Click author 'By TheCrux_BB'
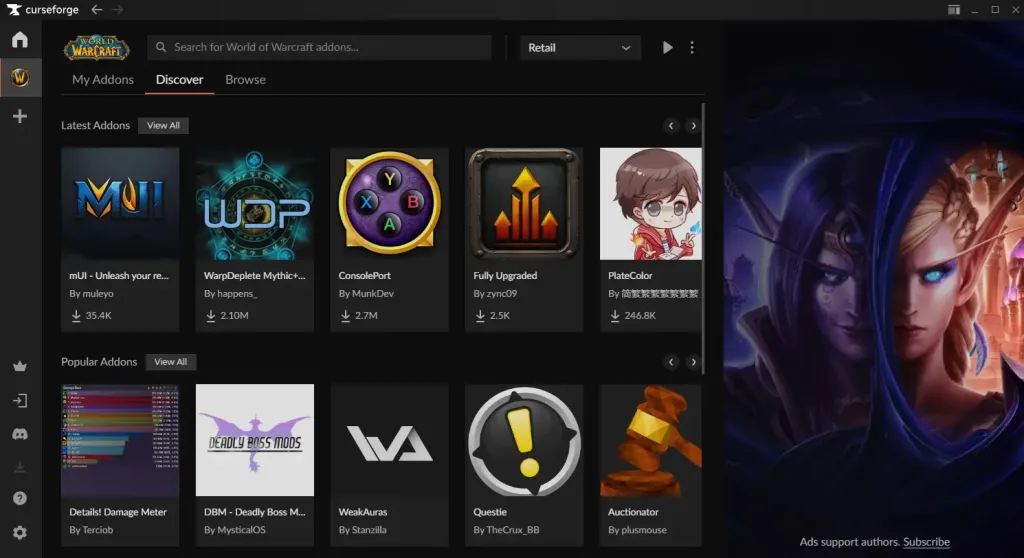 point(506,530)
